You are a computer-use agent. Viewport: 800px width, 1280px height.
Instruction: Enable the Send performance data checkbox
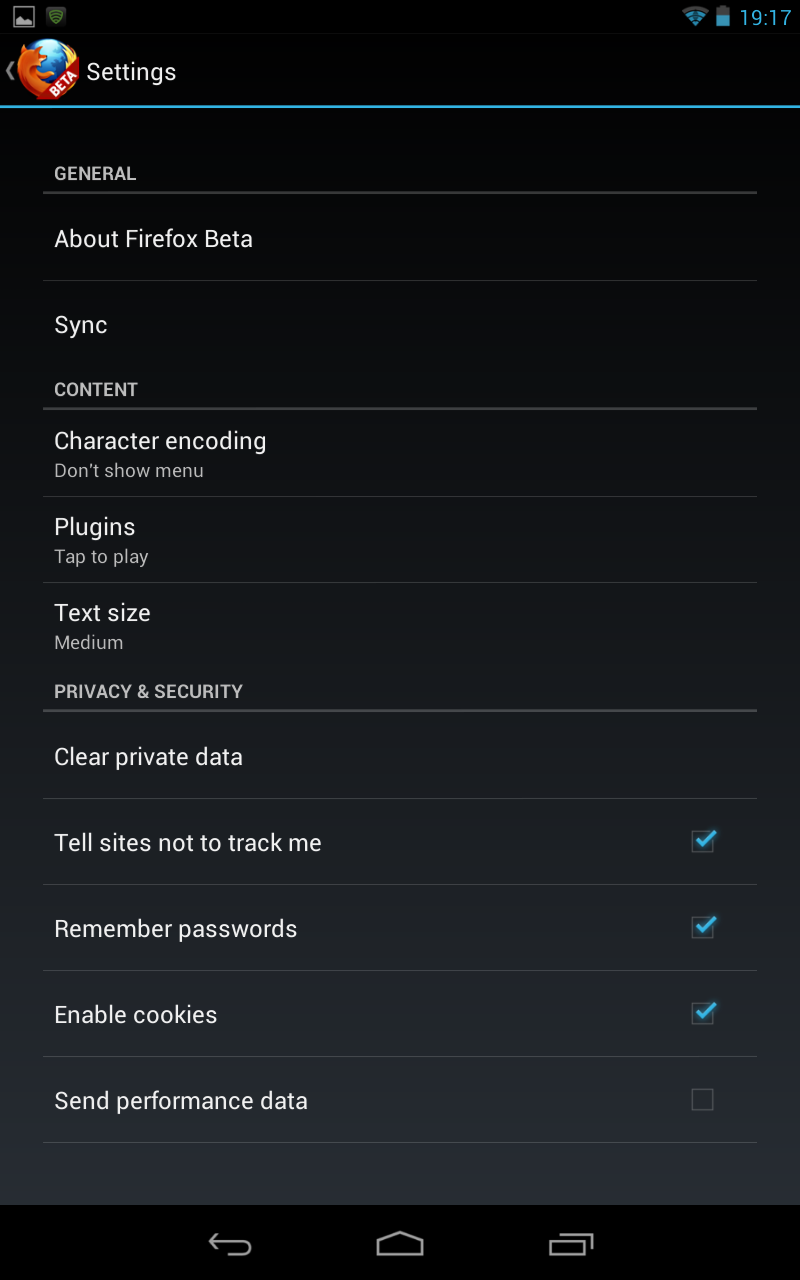pos(703,1100)
